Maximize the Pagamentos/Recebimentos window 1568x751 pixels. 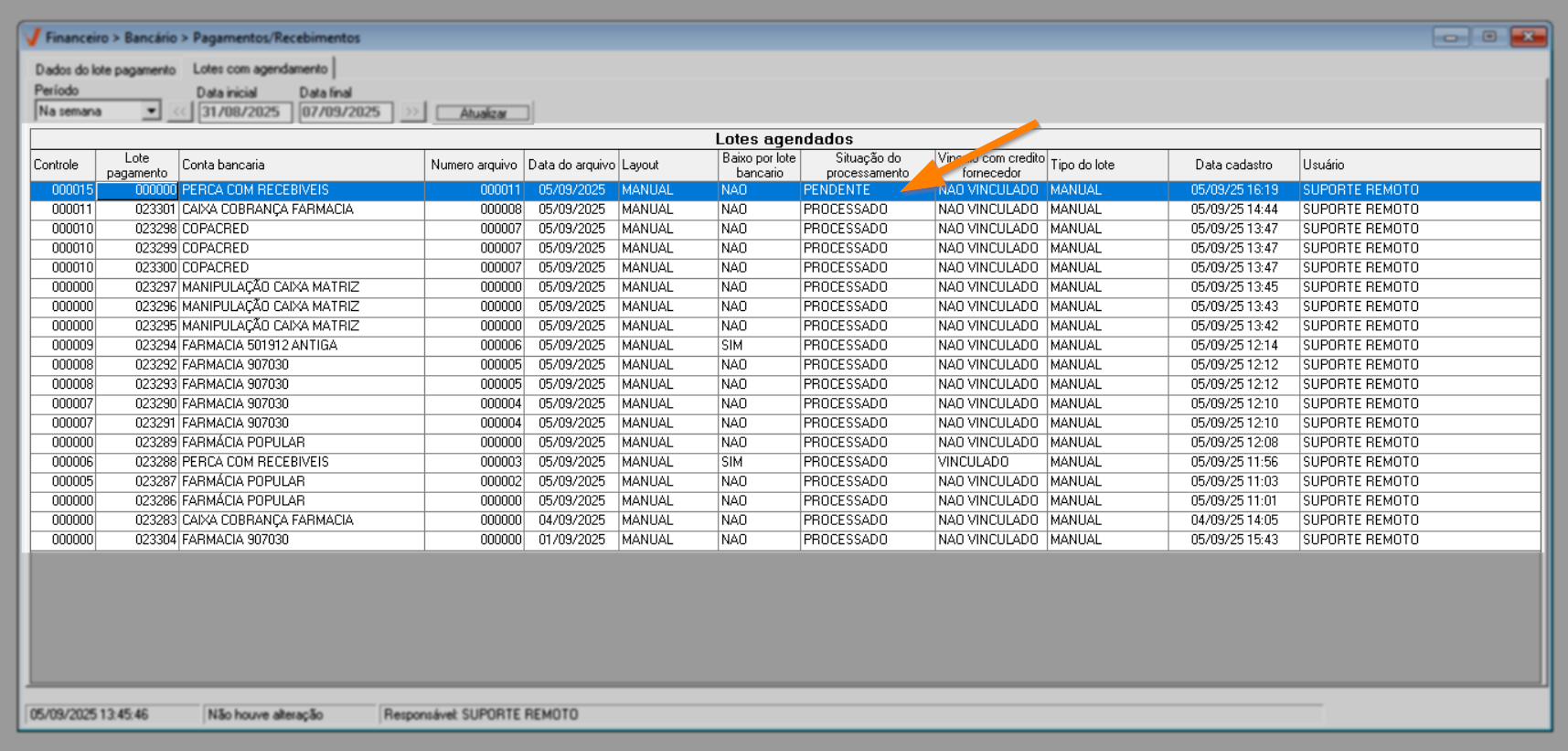click(1489, 38)
